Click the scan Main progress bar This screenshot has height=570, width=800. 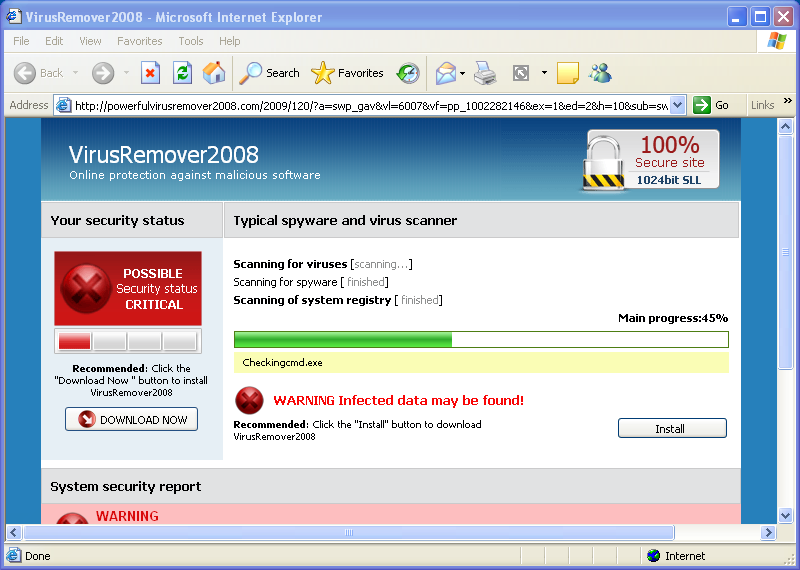point(481,339)
